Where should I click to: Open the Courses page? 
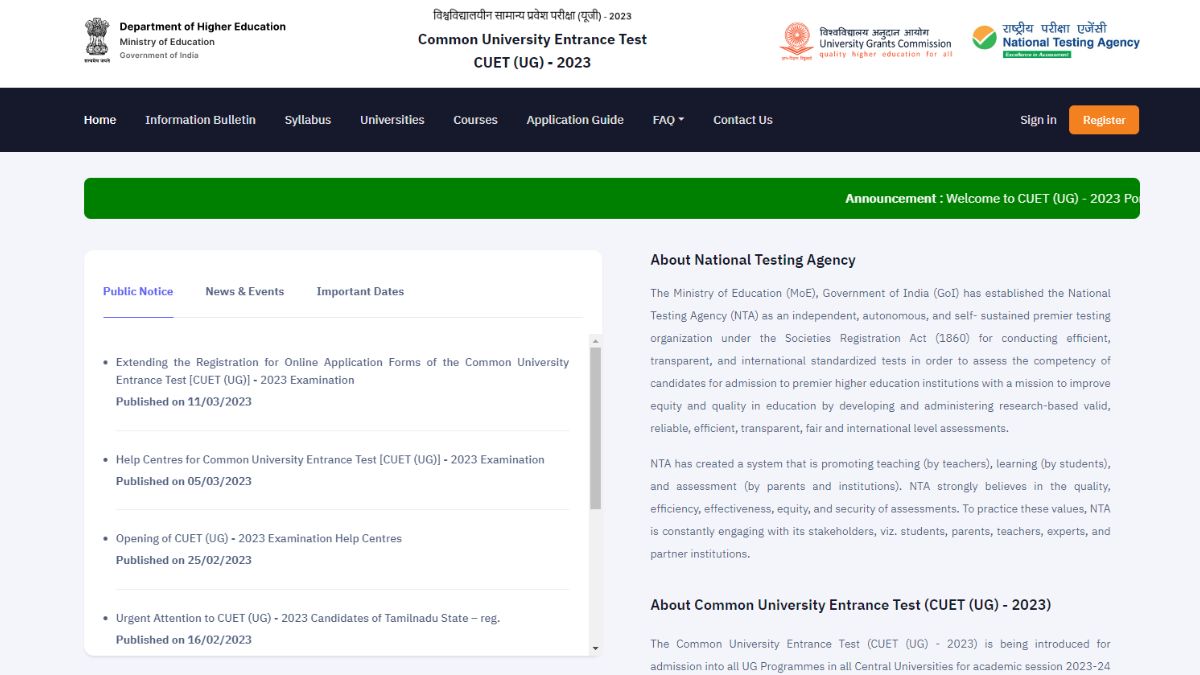point(475,120)
